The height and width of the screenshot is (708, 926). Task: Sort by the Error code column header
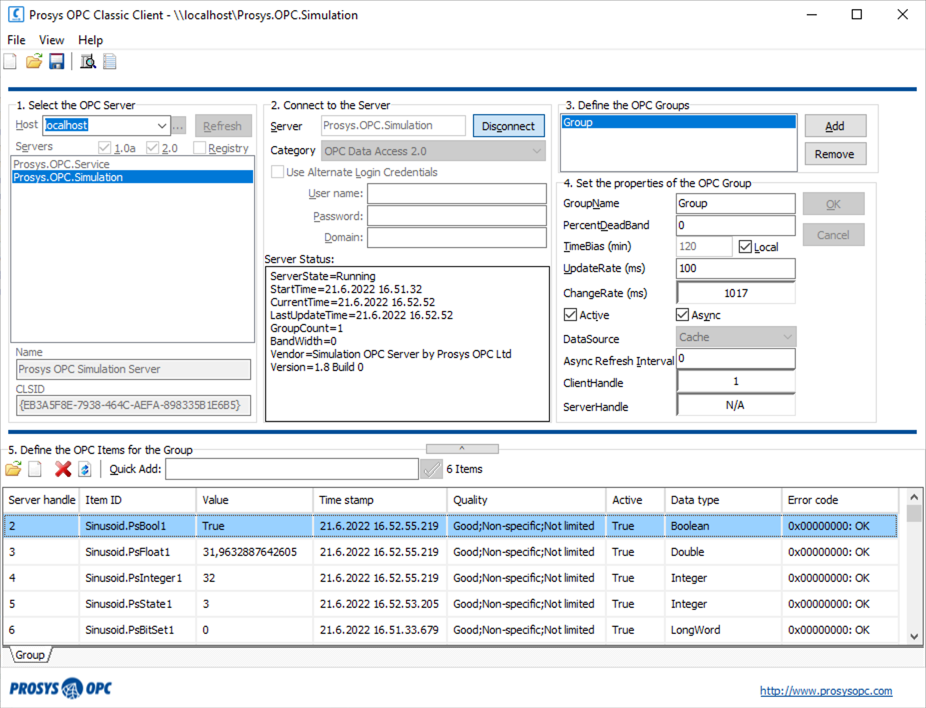[x=840, y=500]
